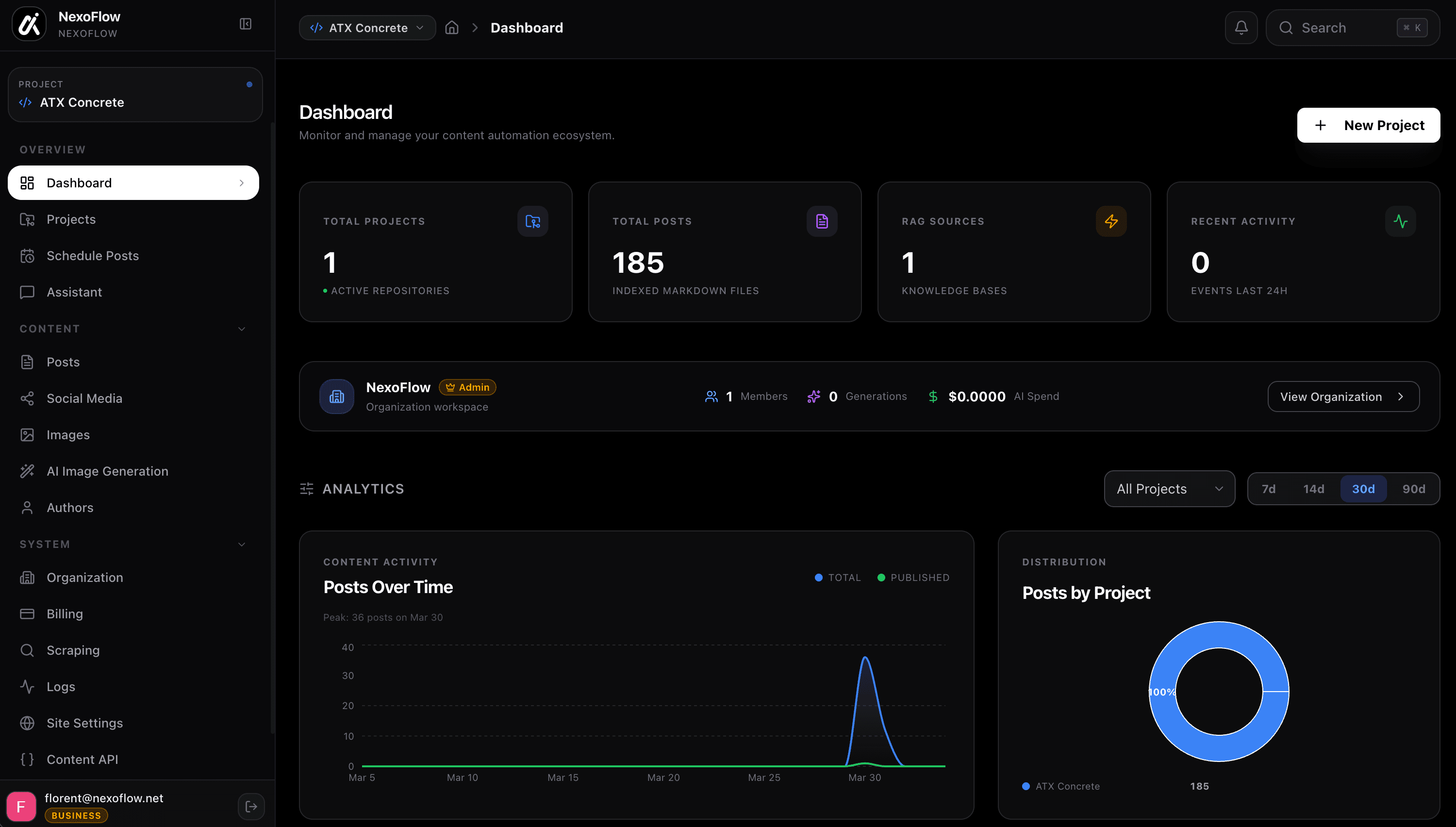Image resolution: width=1456 pixels, height=827 pixels.
Task: Click the NexoFlow logo icon
Action: click(29, 24)
